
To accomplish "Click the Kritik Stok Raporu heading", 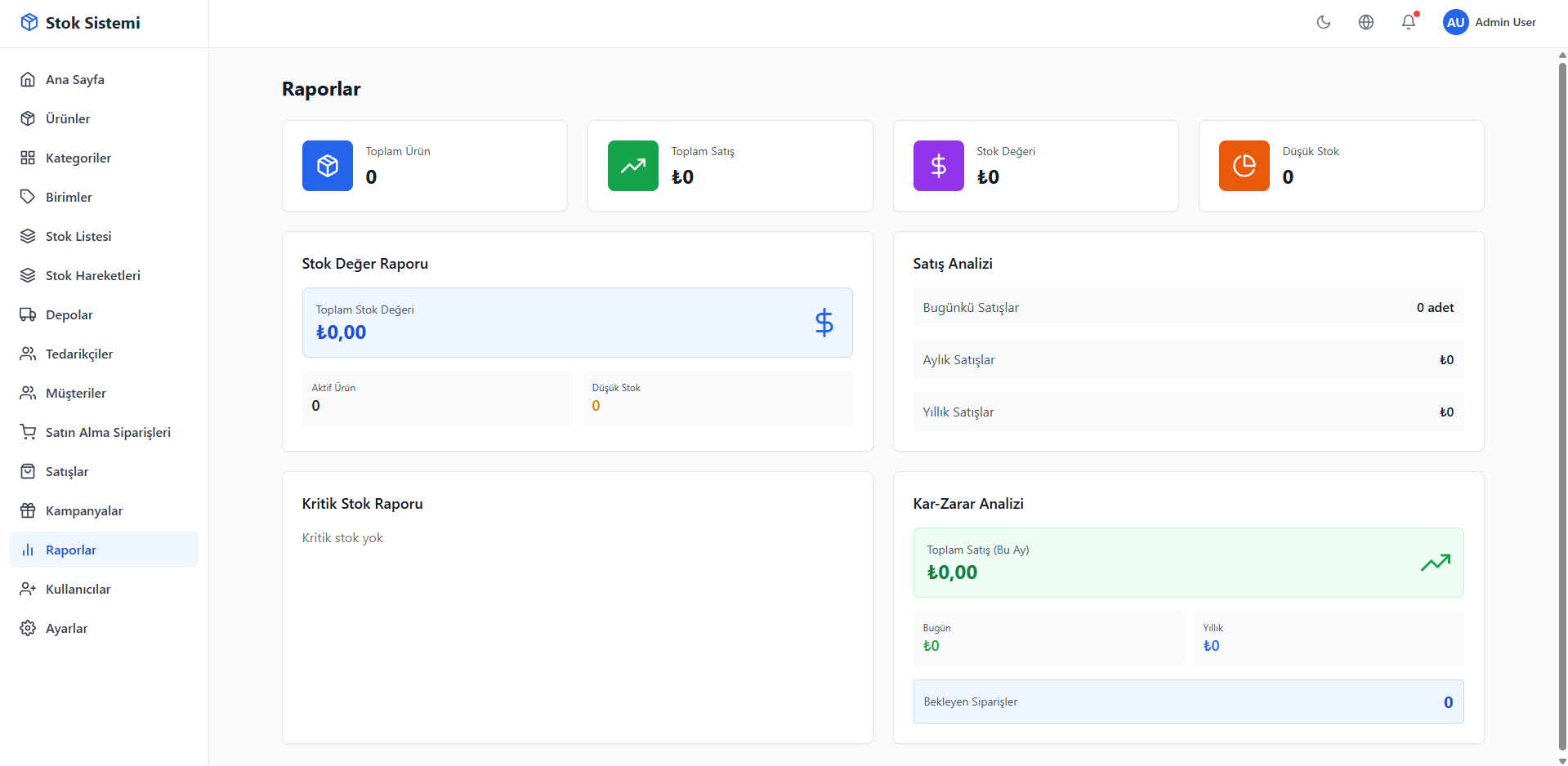I will click(x=363, y=504).
